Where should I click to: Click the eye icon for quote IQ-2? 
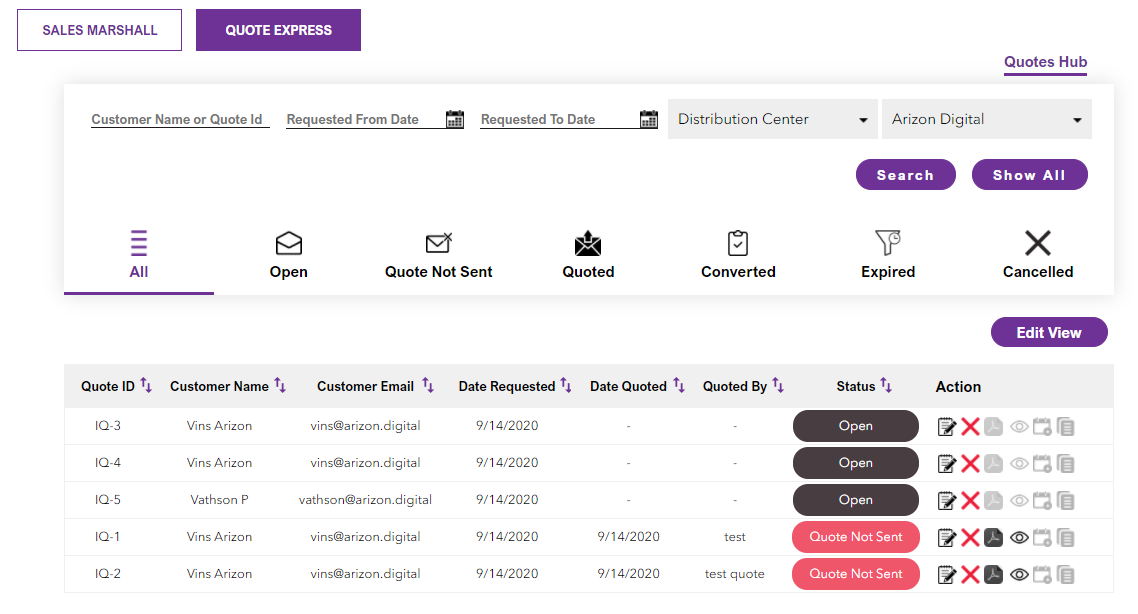1019,575
